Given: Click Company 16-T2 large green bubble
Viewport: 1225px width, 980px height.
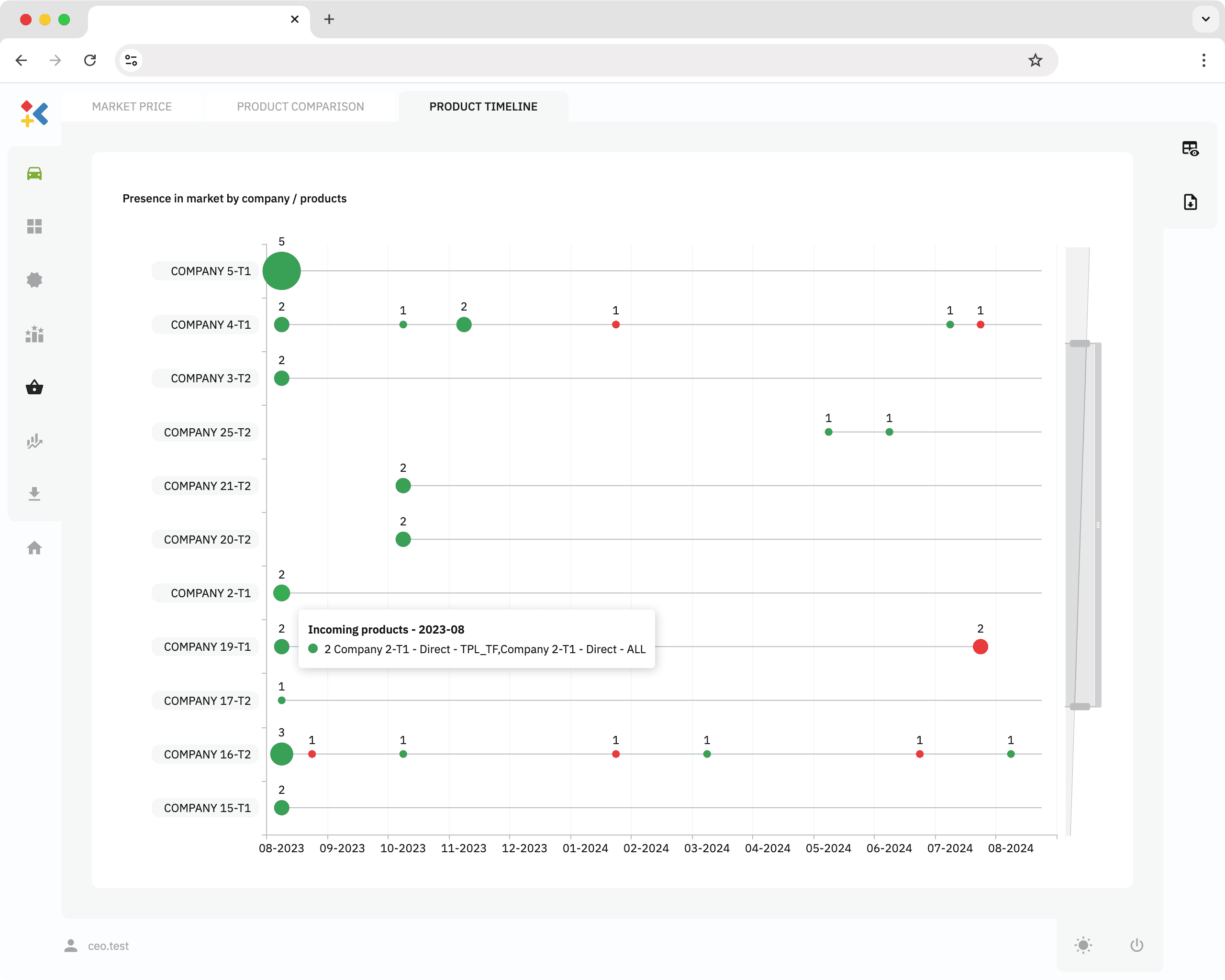Looking at the screenshot, I should click(x=281, y=754).
